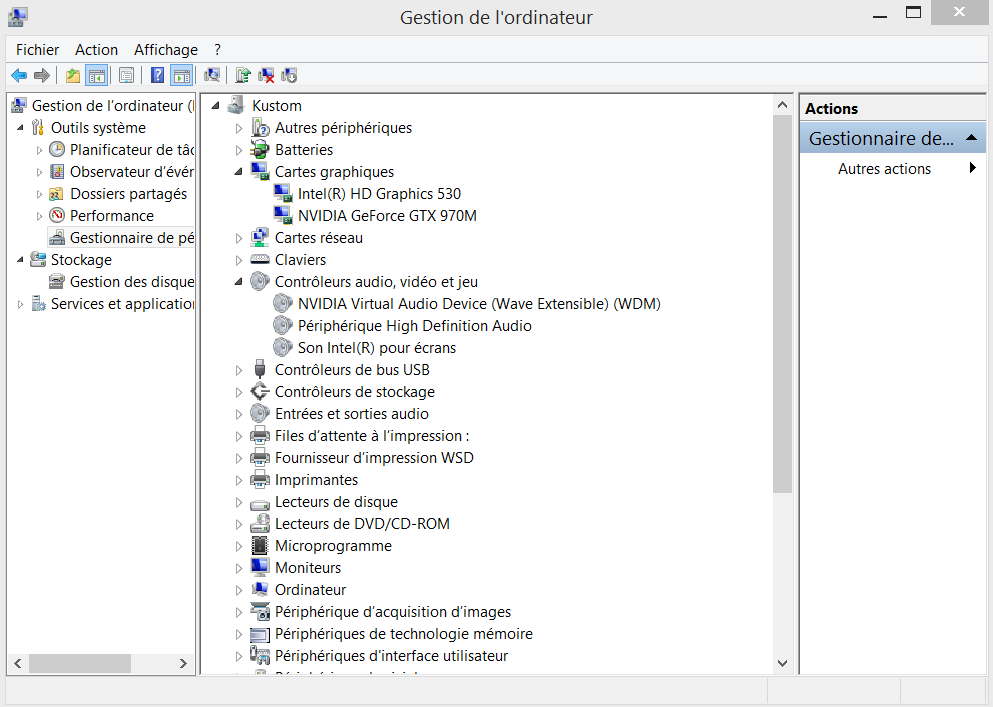Click the Batteries category icon
The width and height of the screenshot is (993, 707).
click(260, 150)
